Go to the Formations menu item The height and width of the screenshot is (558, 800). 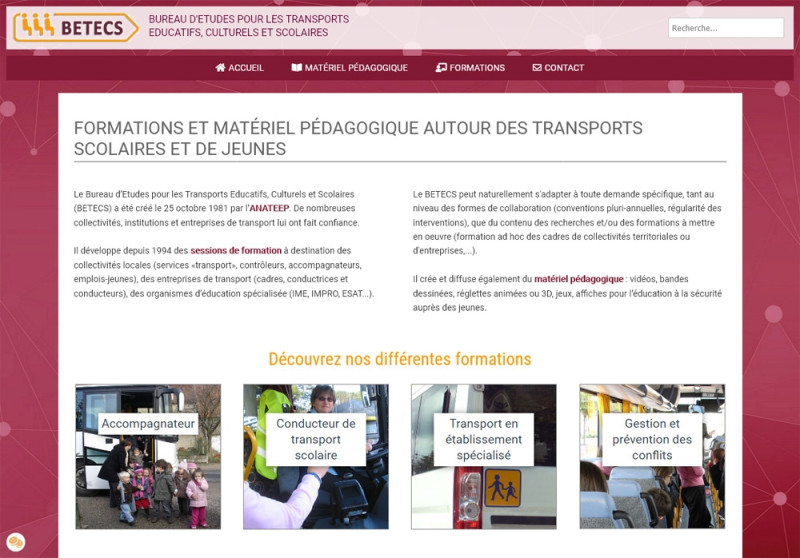[470, 68]
